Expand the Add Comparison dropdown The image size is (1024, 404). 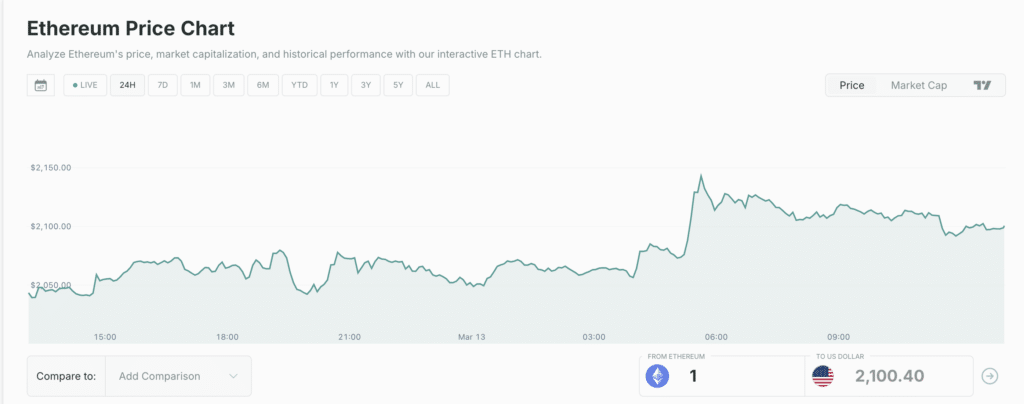coord(178,376)
